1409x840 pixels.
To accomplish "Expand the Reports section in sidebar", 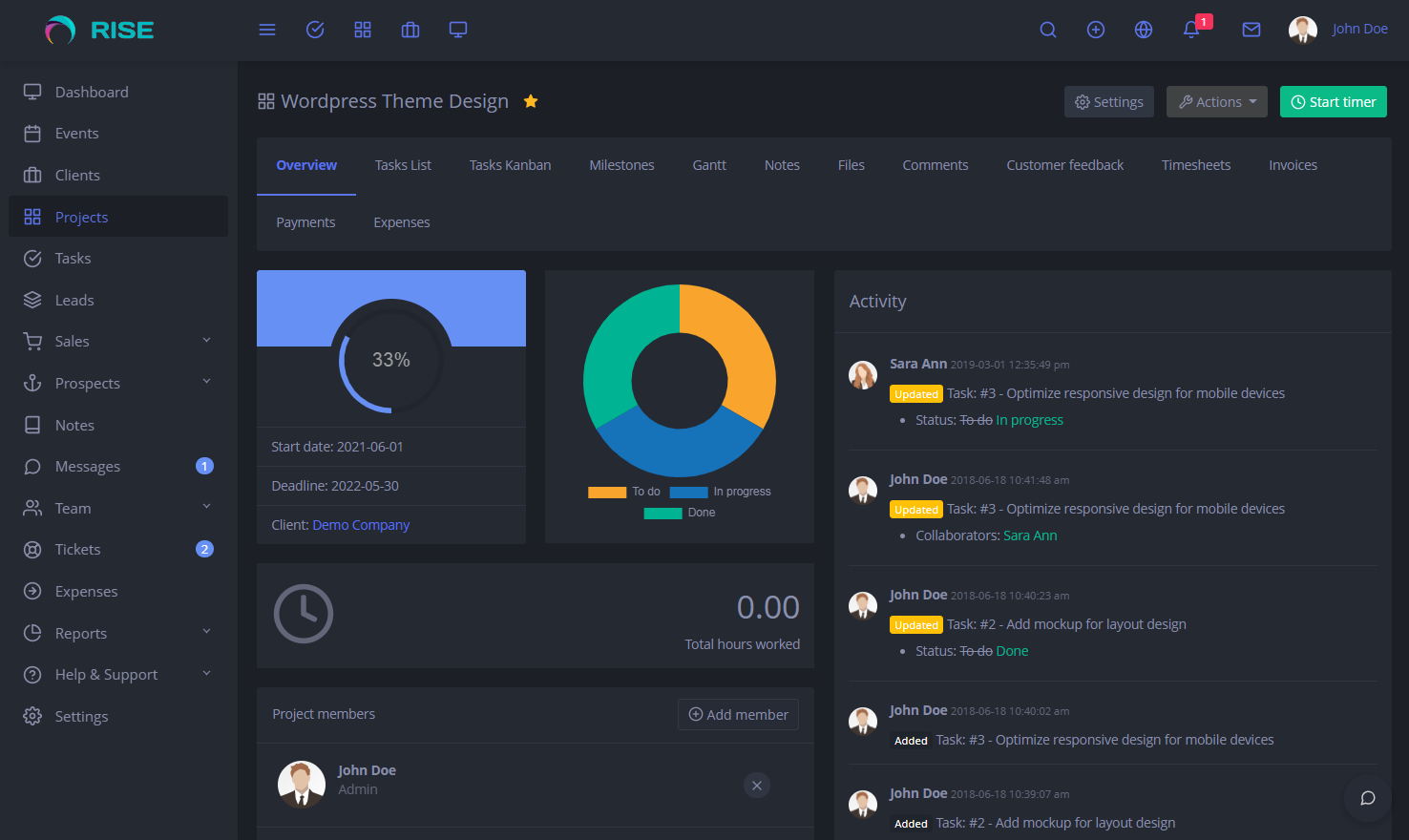I will (x=116, y=632).
